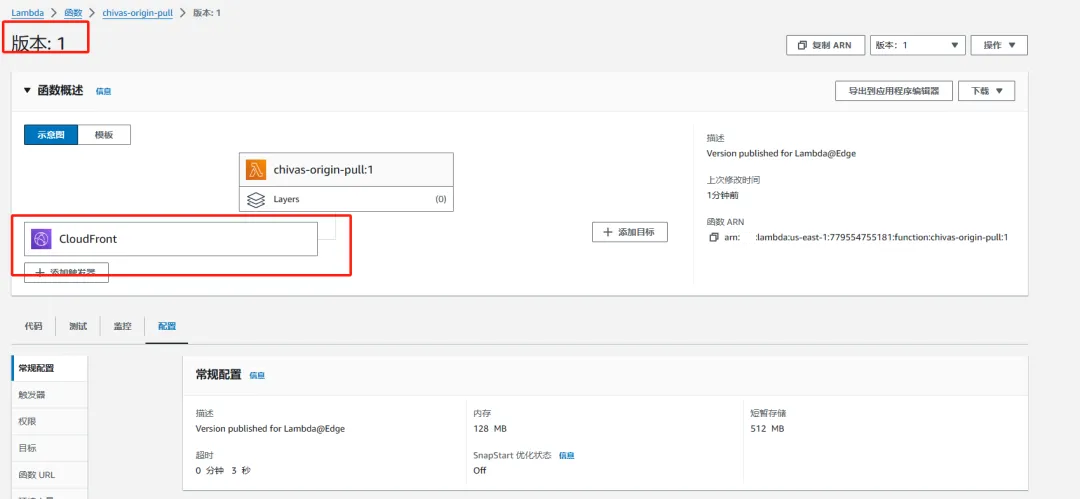
Task: Click the 添加触发器 button
Action: tap(66, 273)
